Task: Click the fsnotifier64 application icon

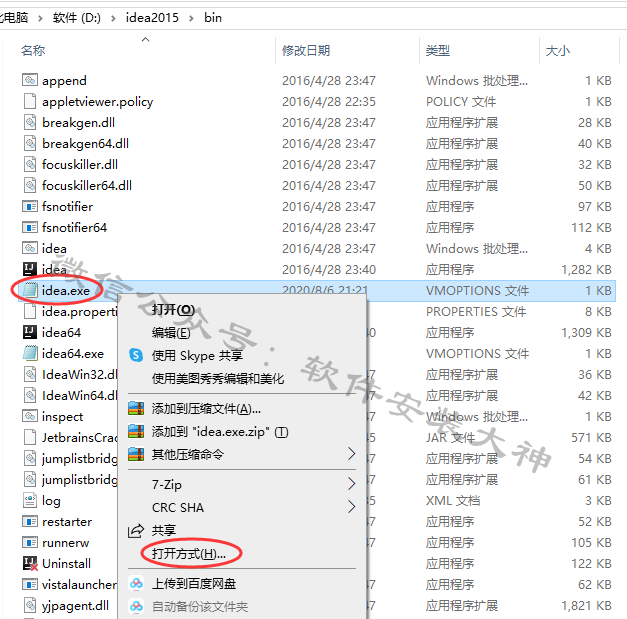Action: (x=30, y=227)
